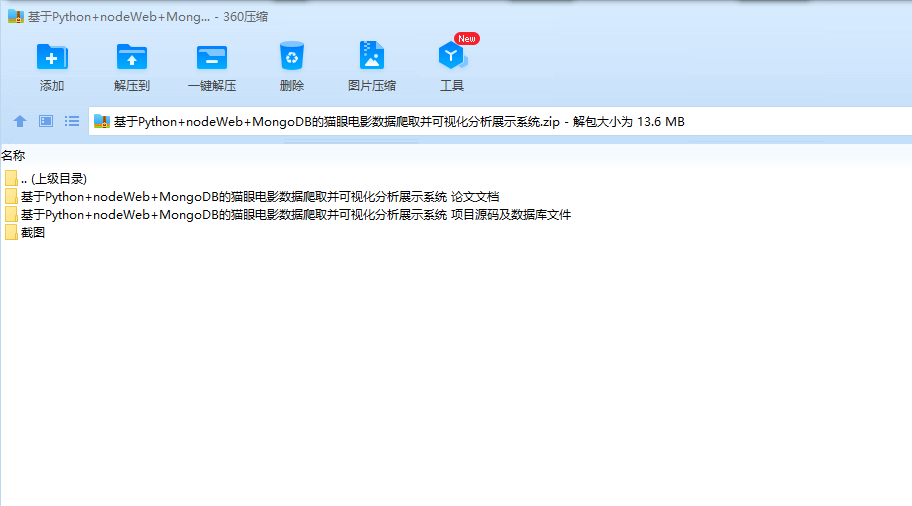Click the window title text '360压缩'
Image resolution: width=912 pixels, height=506 pixels.
tap(245, 17)
